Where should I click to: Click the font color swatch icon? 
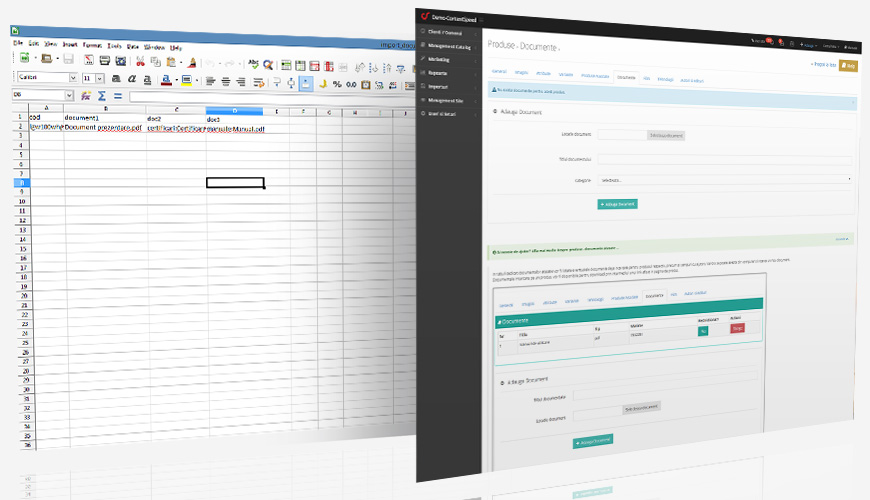tap(165, 80)
